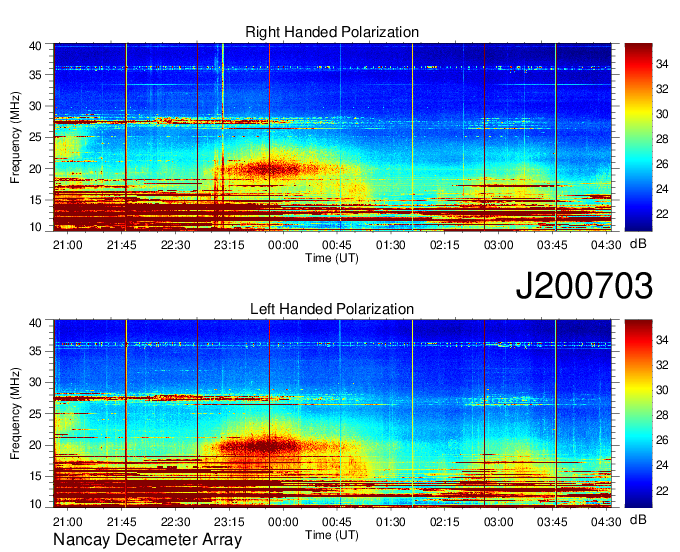Click the dB unit label beside the top color bar

638,244
